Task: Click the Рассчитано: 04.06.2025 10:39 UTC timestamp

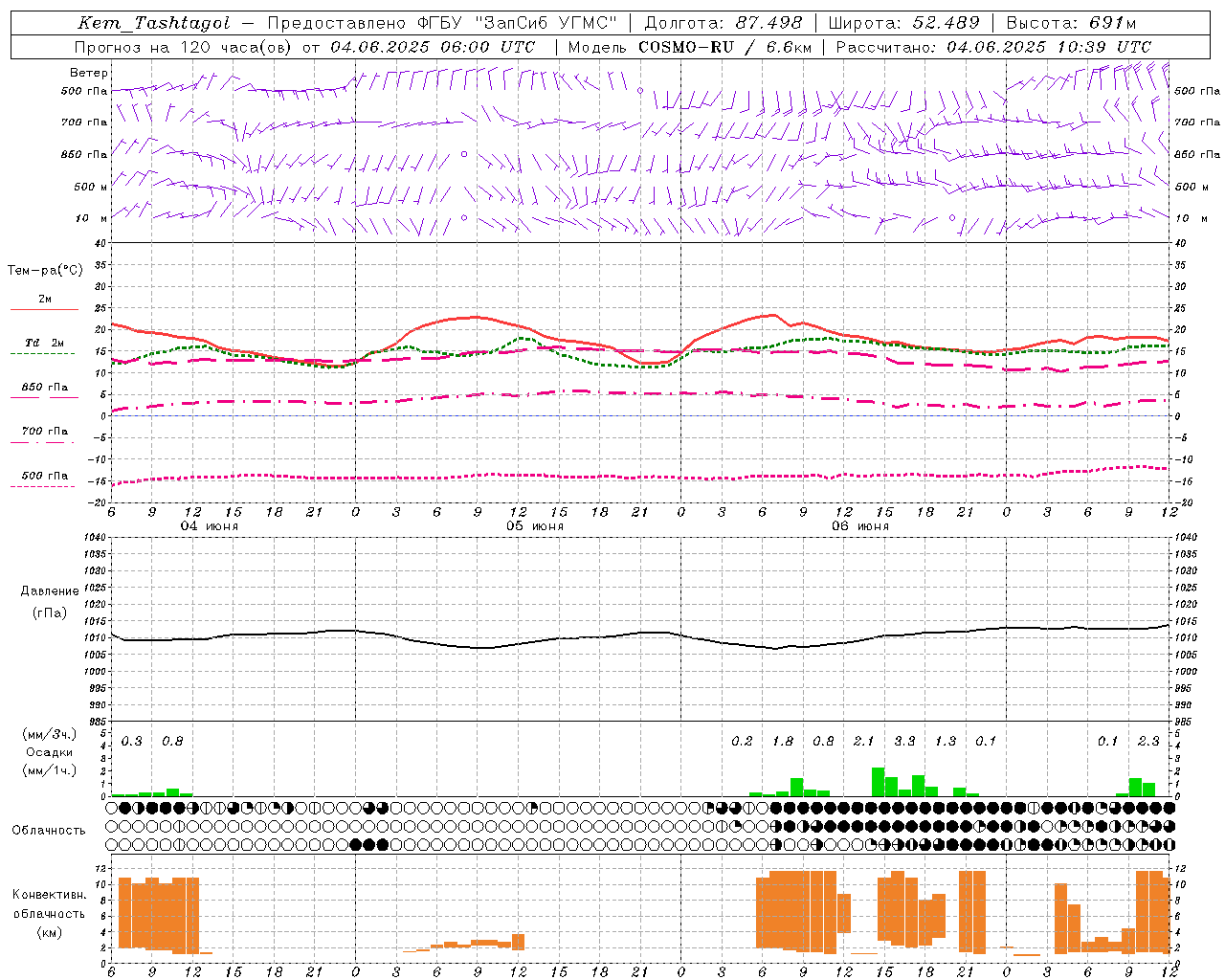Action: coord(993,47)
